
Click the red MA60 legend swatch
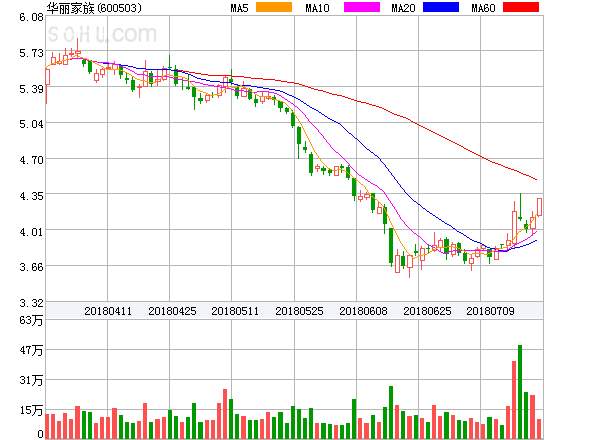tap(521, 7)
